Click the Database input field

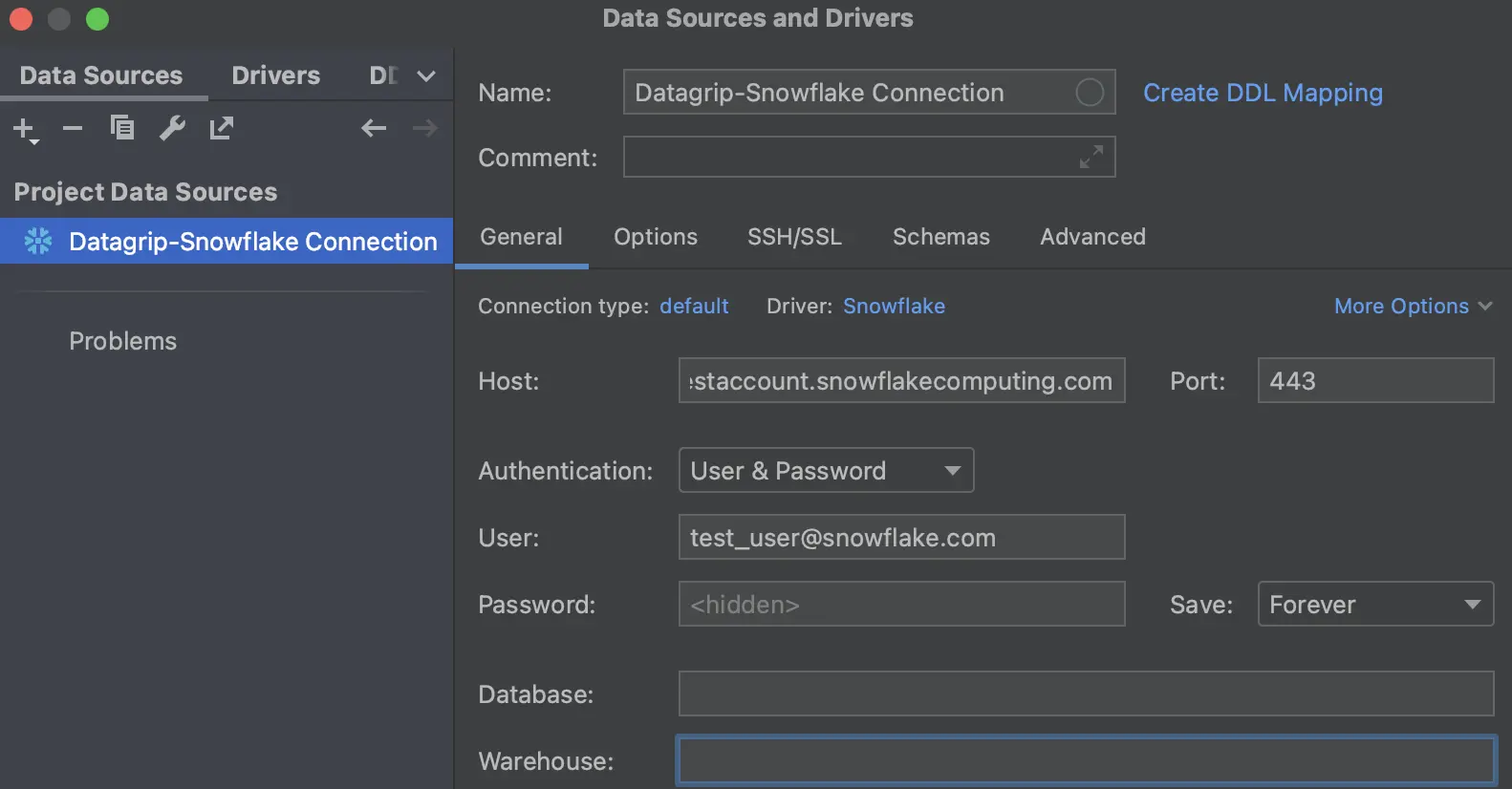pyautogui.click(x=1086, y=693)
